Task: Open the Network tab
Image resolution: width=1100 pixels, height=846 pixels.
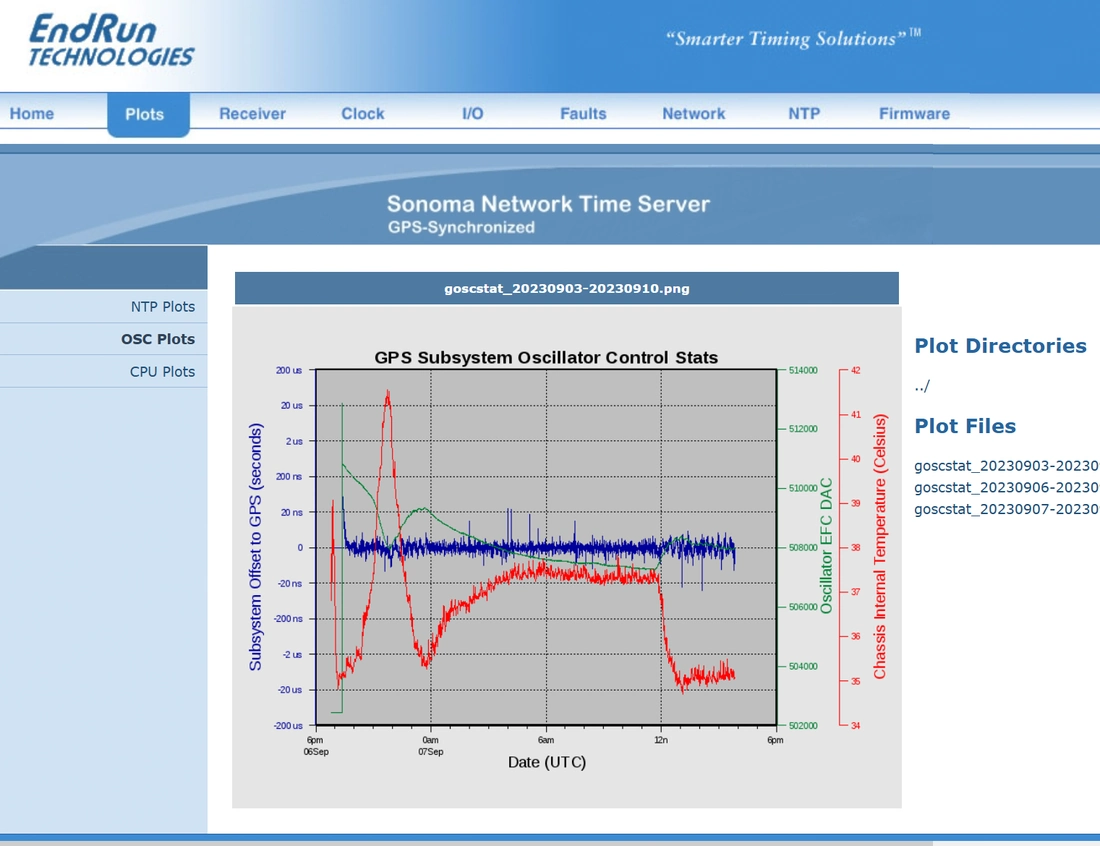Action: point(694,114)
